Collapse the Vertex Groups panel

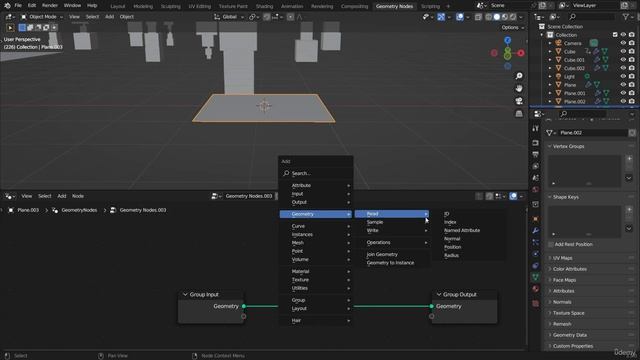pos(568,146)
